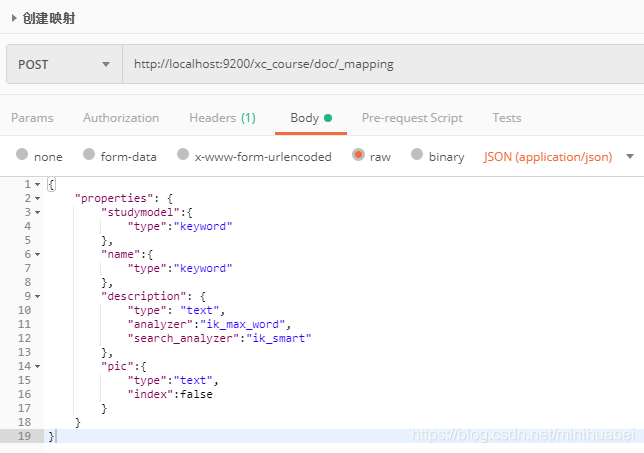The width and height of the screenshot is (644, 453).
Task: Click "keyword" value on line 7
Action: [x=203, y=269]
